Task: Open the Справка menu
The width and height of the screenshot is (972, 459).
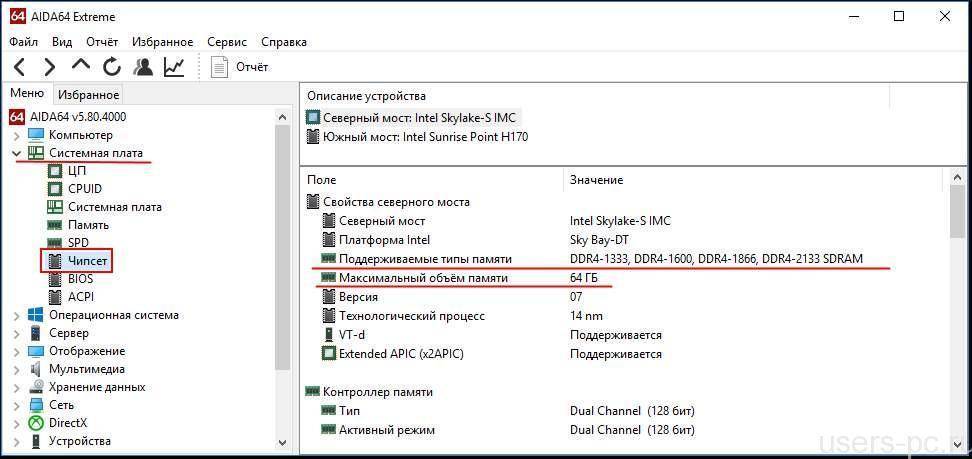Action: point(284,42)
